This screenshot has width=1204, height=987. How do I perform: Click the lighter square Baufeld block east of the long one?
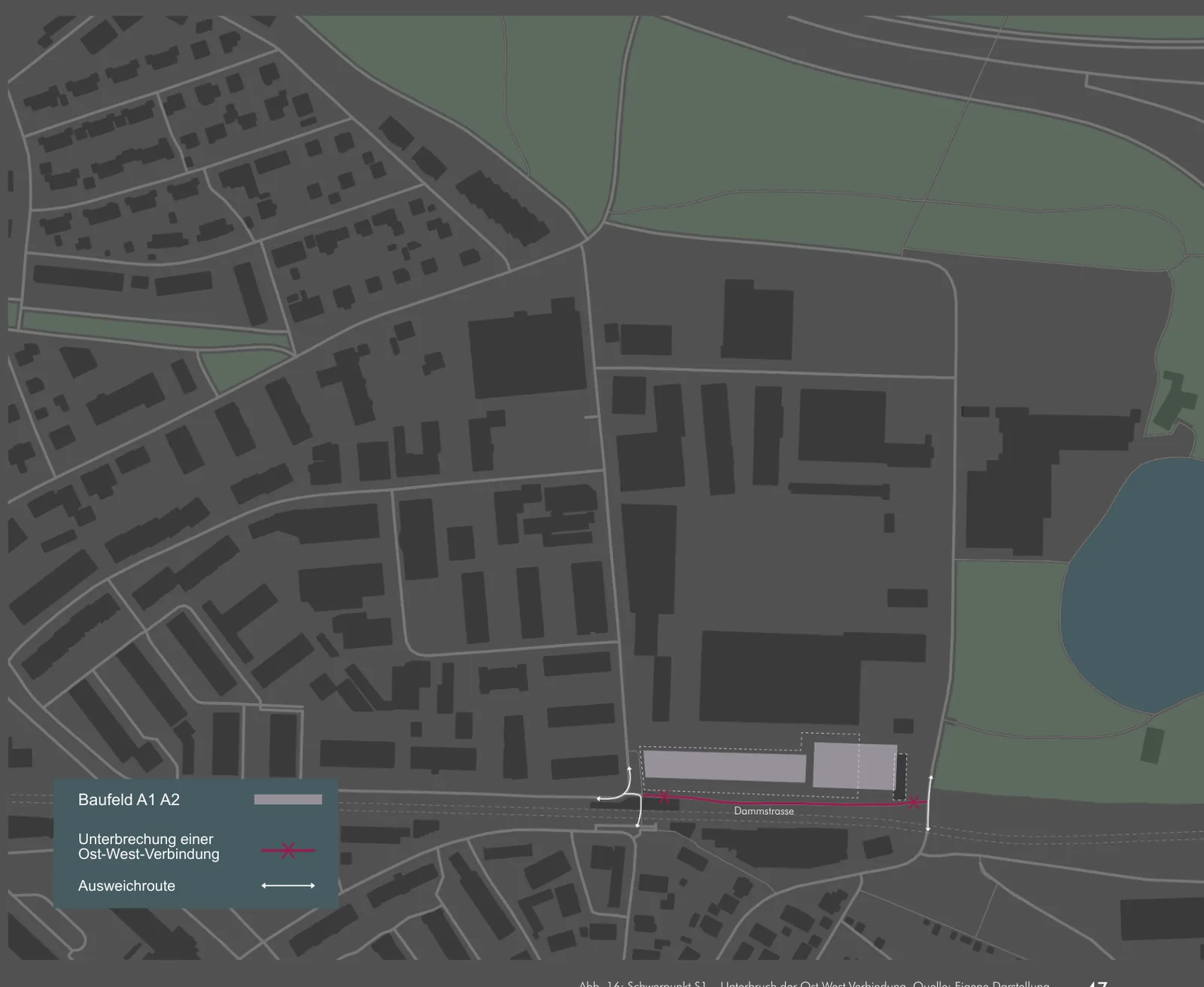[x=855, y=767]
